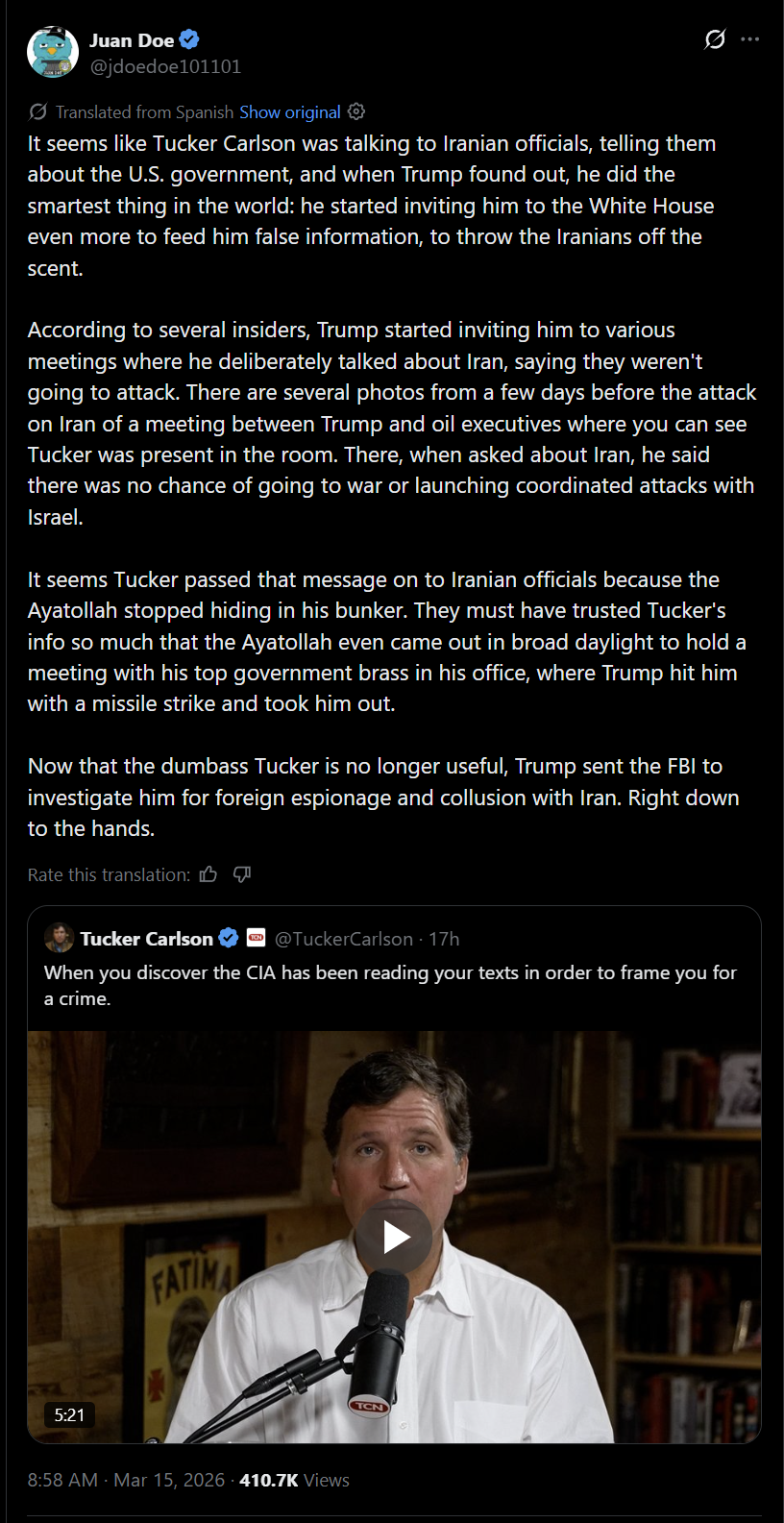Click Tucker Carlson's verified badge

click(229, 938)
